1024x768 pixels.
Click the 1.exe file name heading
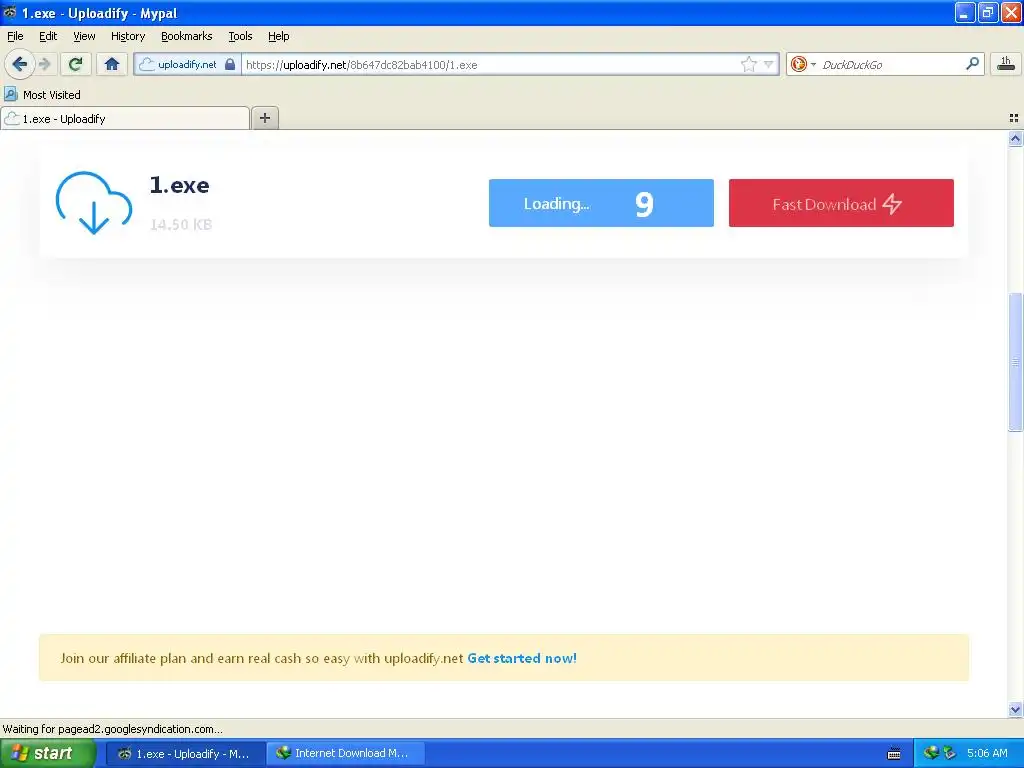180,185
